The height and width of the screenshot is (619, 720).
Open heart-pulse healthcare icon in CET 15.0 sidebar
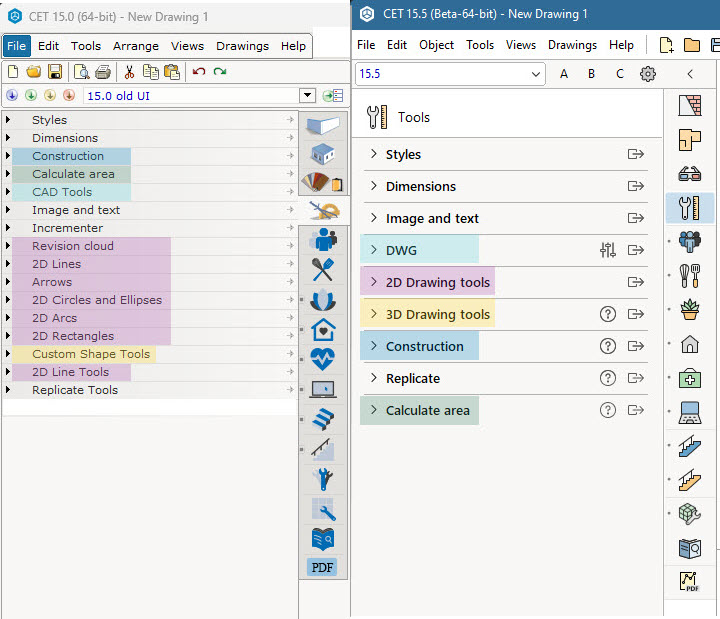[323, 359]
